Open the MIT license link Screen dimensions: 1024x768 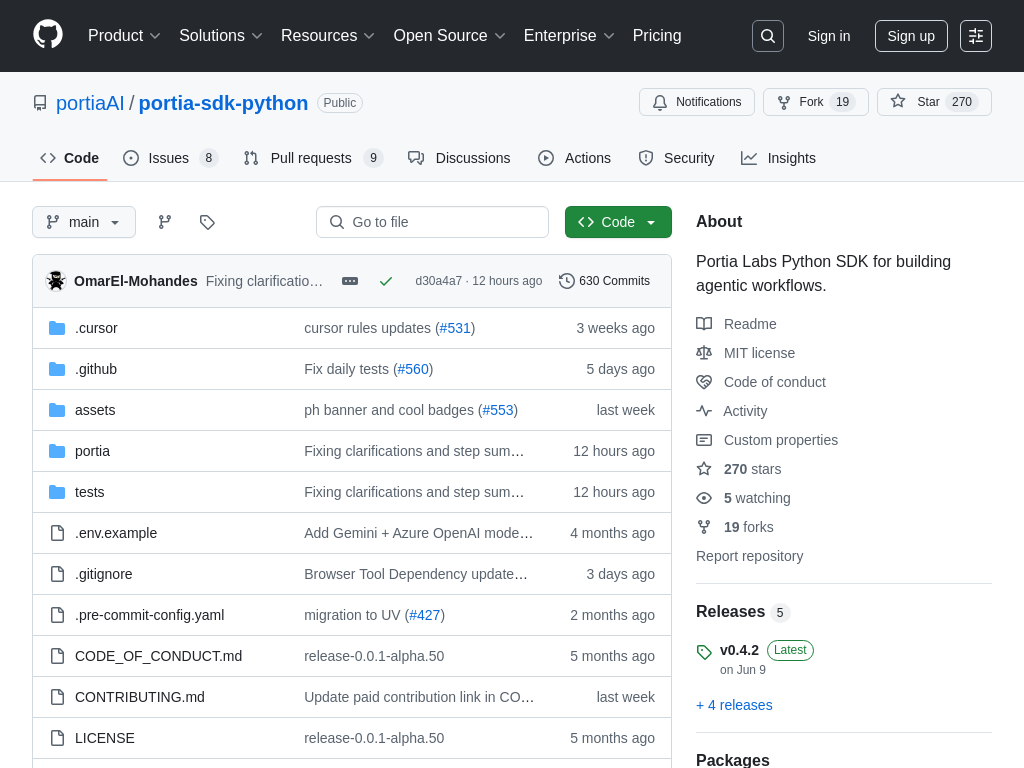pos(759,353)
